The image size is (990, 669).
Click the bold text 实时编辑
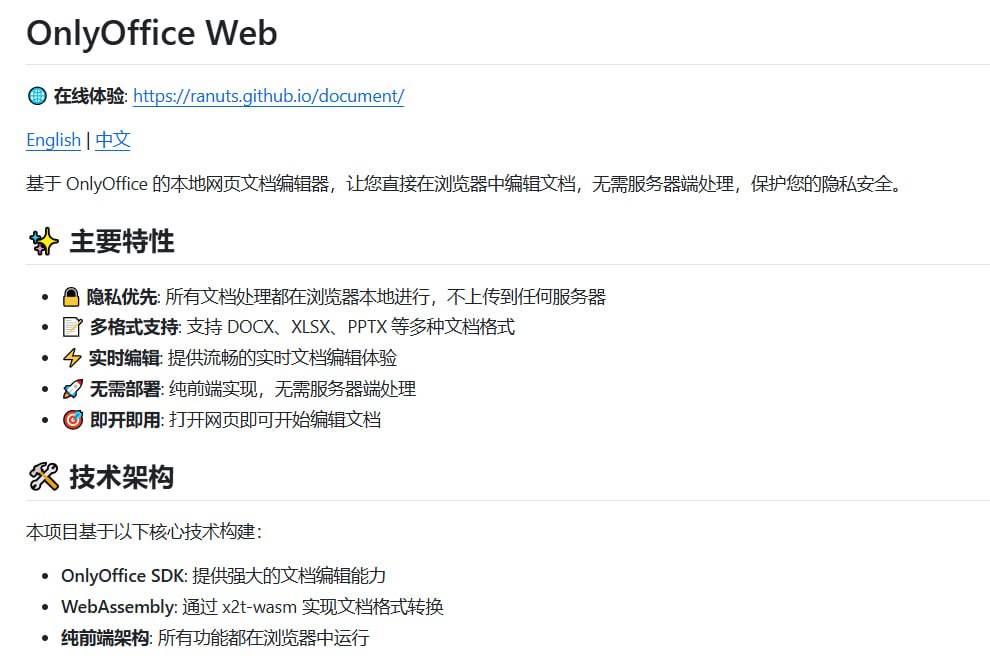point(124,358)
